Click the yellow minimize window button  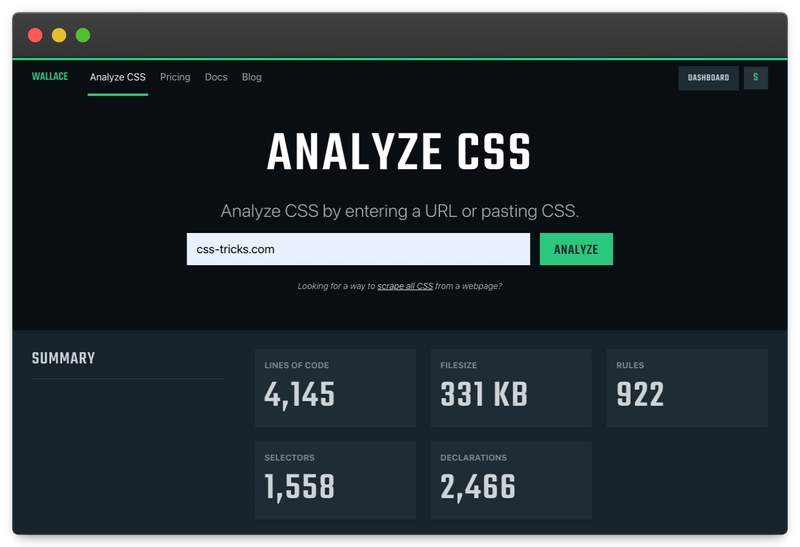[59, 35]
